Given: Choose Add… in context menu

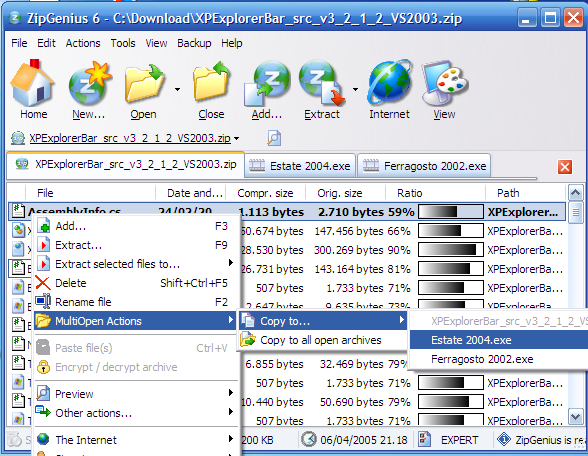Looking at the screenshot, I should (x=136, y=226).
